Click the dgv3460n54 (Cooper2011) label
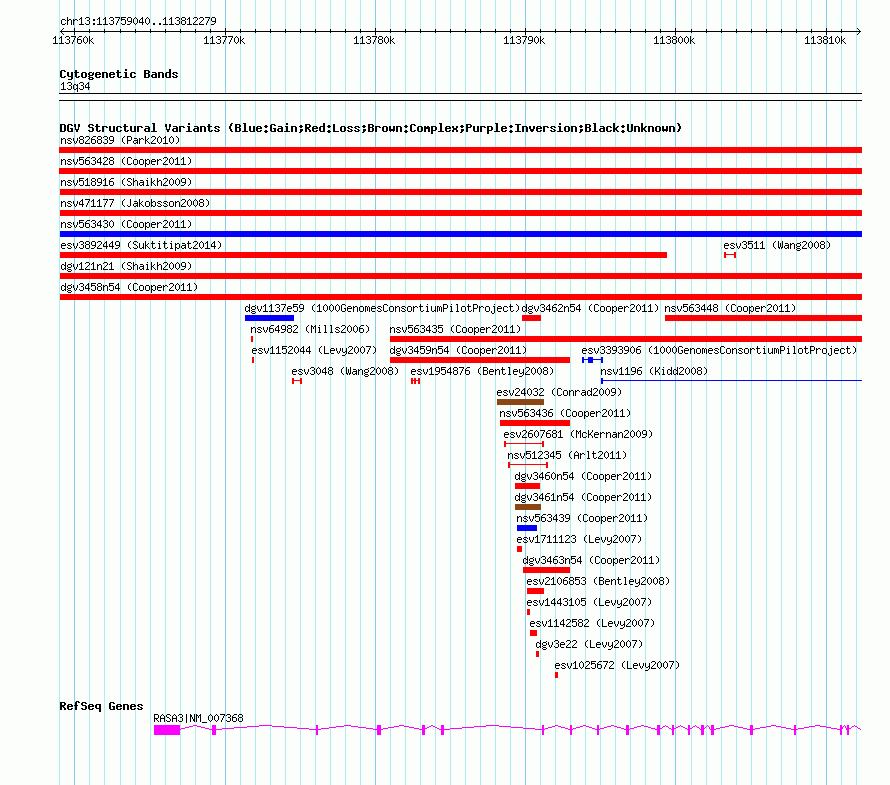Screen dimensions: 890x785 tap(583, 476)
